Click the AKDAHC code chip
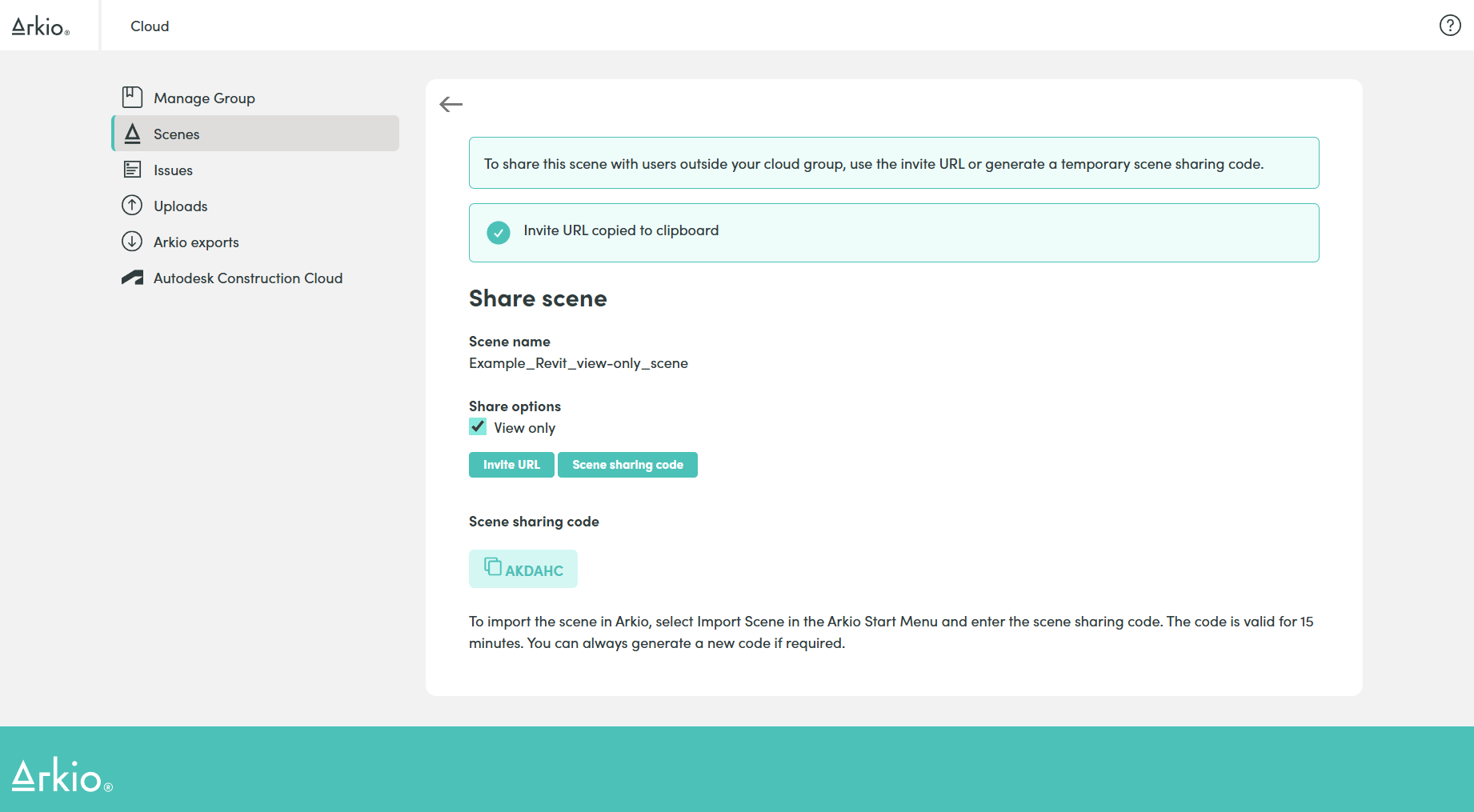Viewport: 1474px width, 812px height. (523, 568)
